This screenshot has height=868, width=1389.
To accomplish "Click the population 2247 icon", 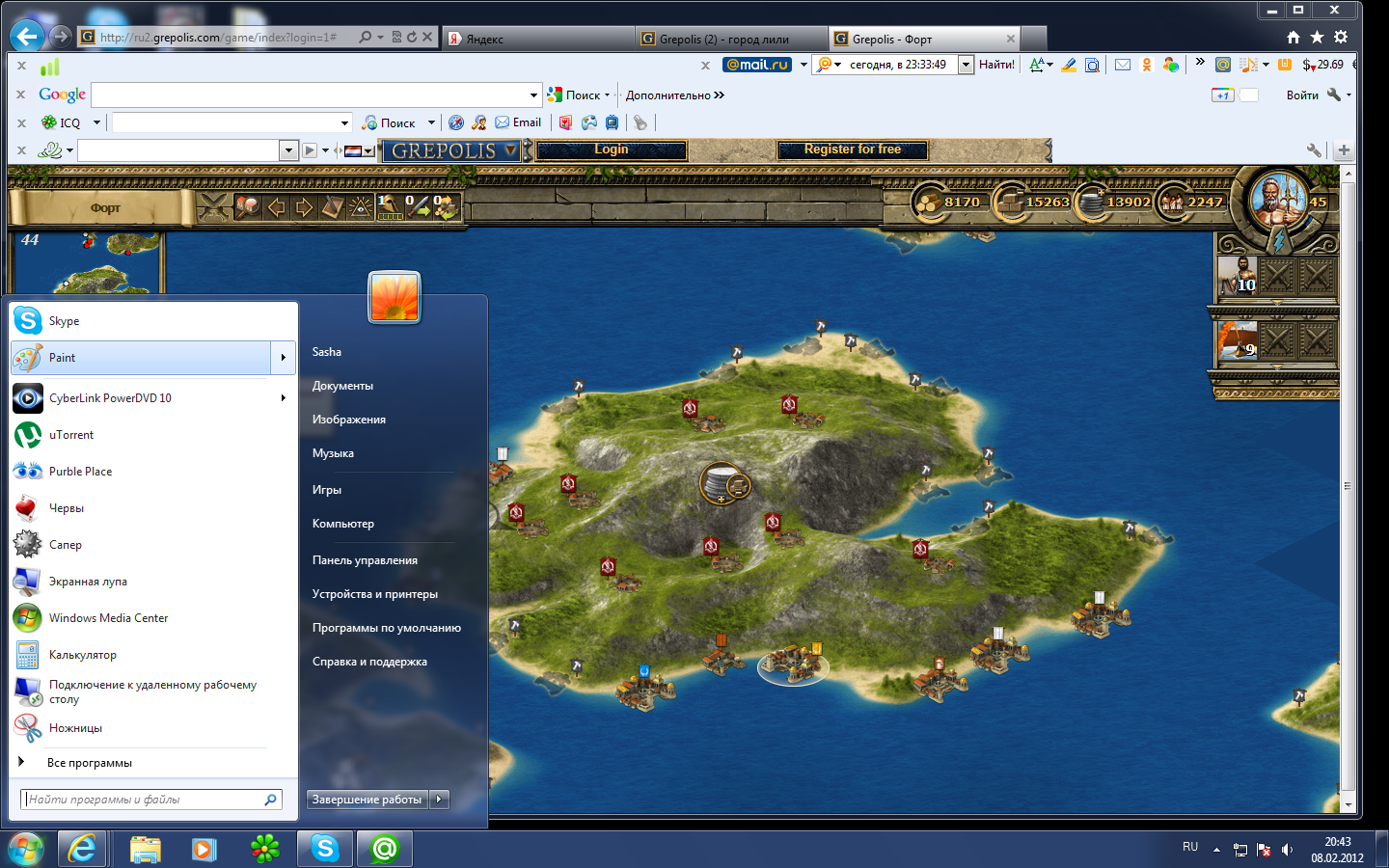I will (1172, 203).
